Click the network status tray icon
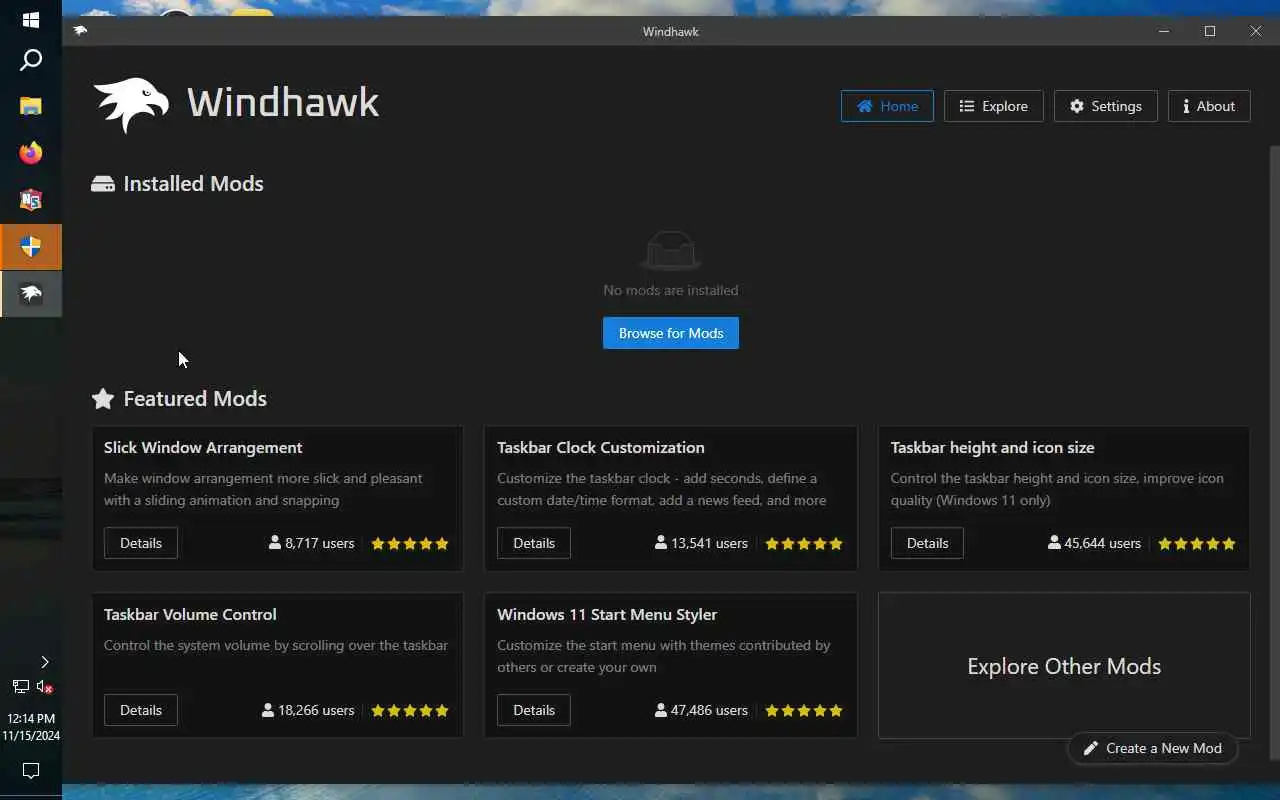Image resolution: width=1280 pixels, height=800 pixels. (x=20, y=687)
